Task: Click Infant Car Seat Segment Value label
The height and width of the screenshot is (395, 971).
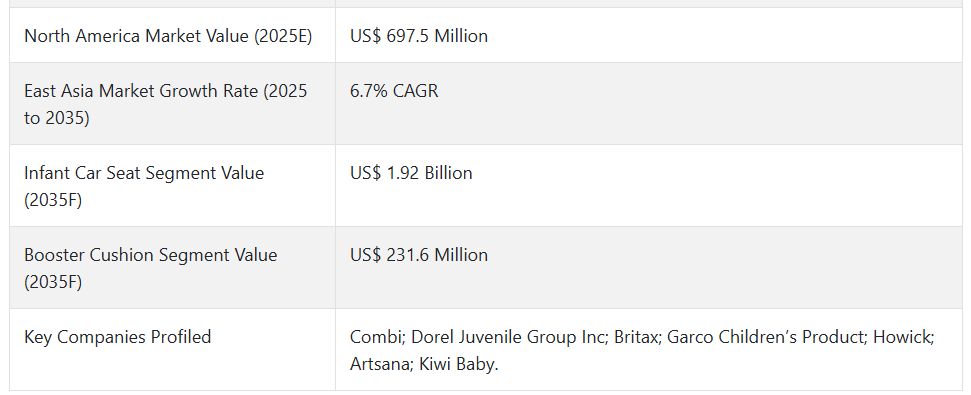Action: 144,186
